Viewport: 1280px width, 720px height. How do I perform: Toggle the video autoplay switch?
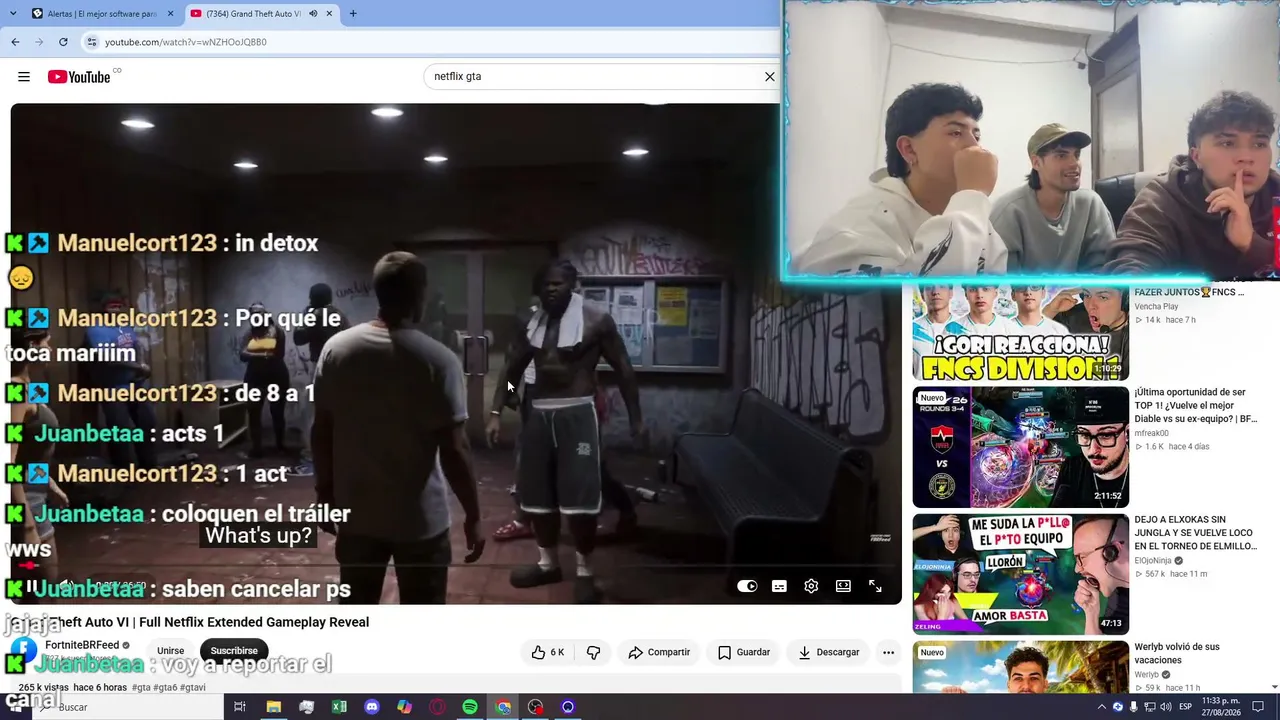click(x=747, y=586)
